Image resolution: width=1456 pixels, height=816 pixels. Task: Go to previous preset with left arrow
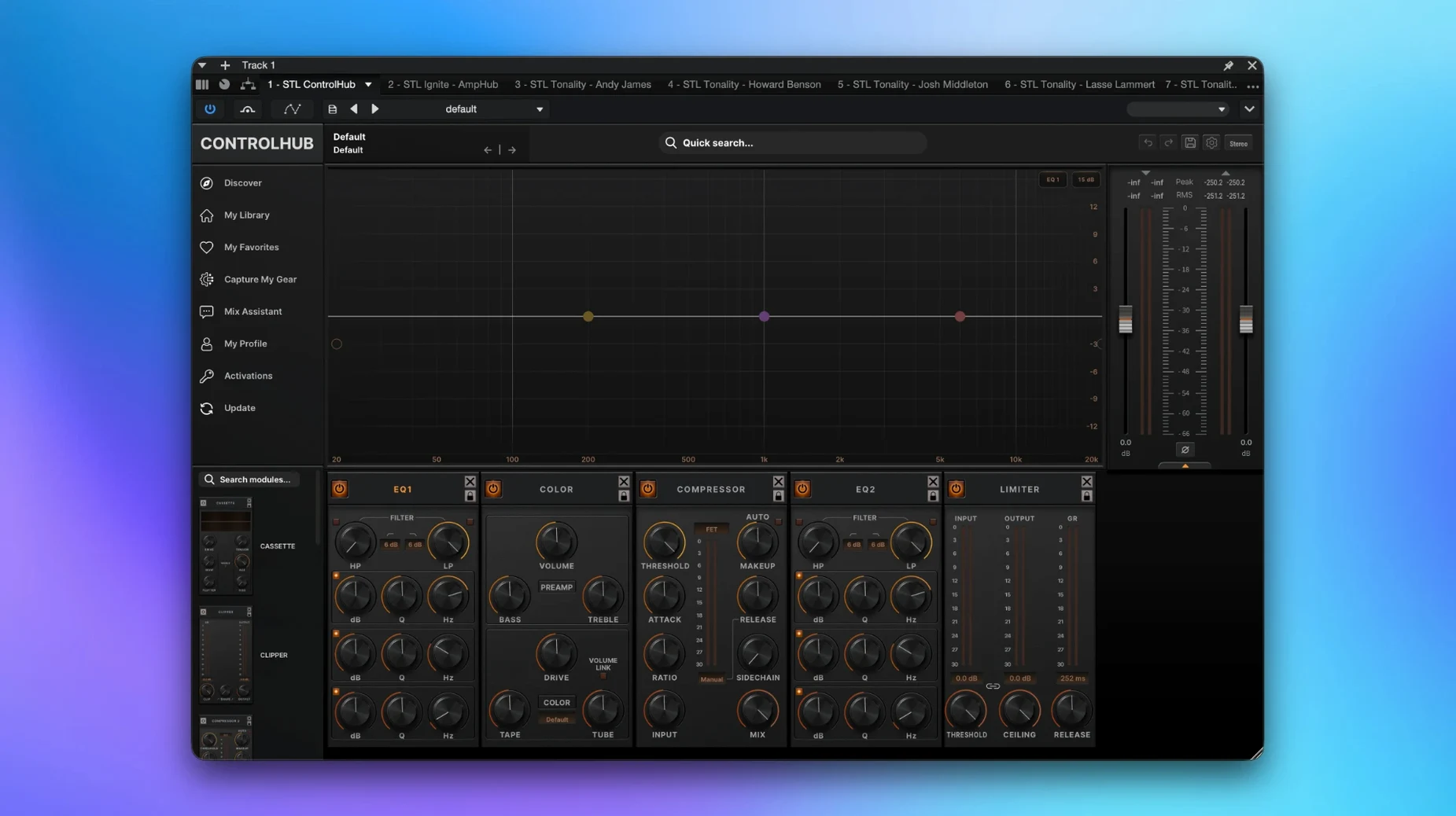488,149
